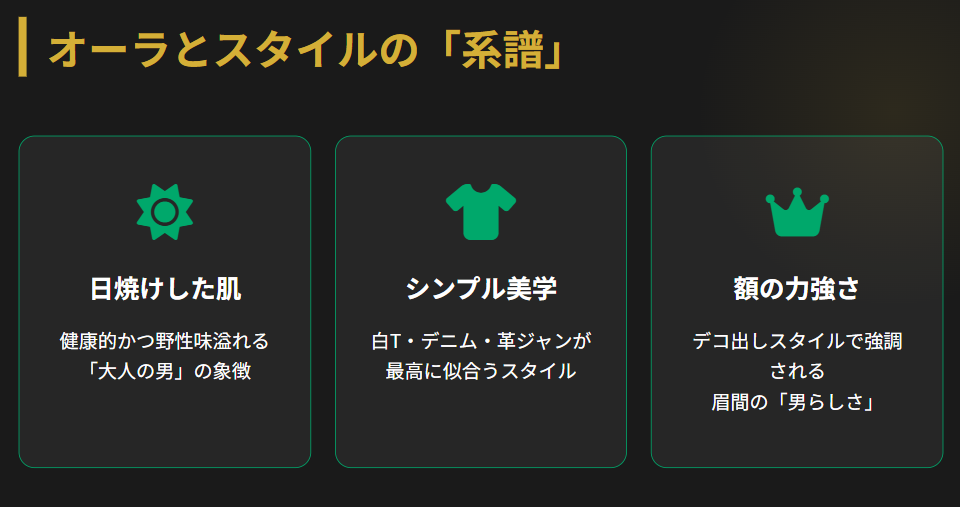Select the 日焼けした肌 card heading
This screenshot has width=960, height=507.
point(165,289)
